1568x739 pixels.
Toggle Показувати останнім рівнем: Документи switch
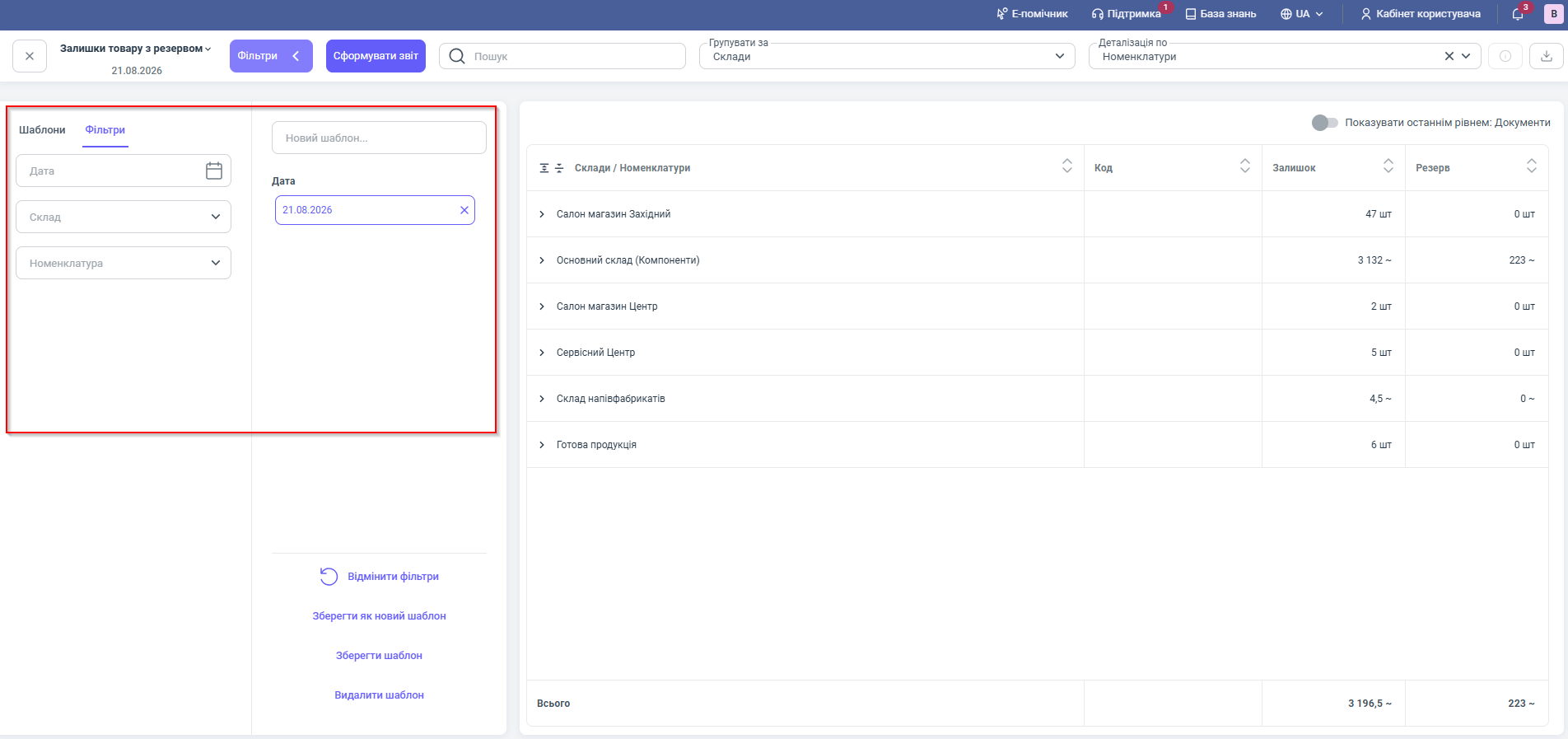coord(1324,123)
